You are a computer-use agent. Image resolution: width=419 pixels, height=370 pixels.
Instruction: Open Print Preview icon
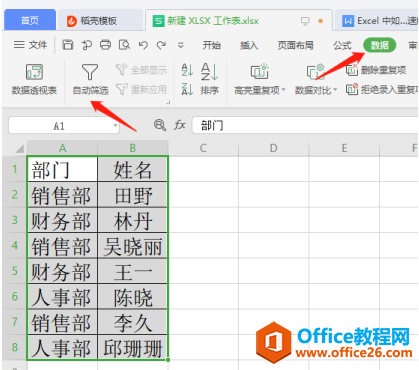pos(124,45)
